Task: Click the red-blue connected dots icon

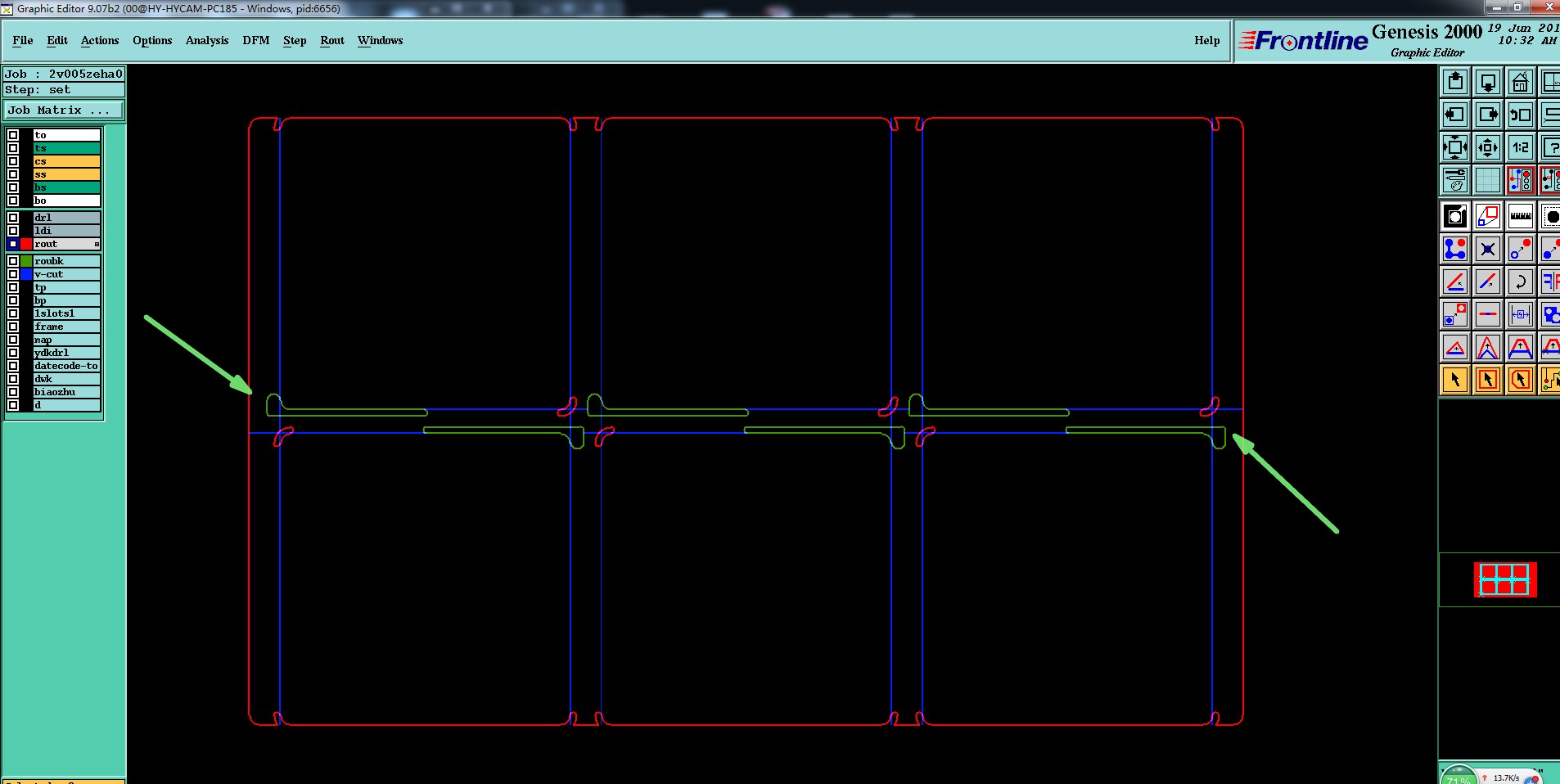Action: (1455, 249)
